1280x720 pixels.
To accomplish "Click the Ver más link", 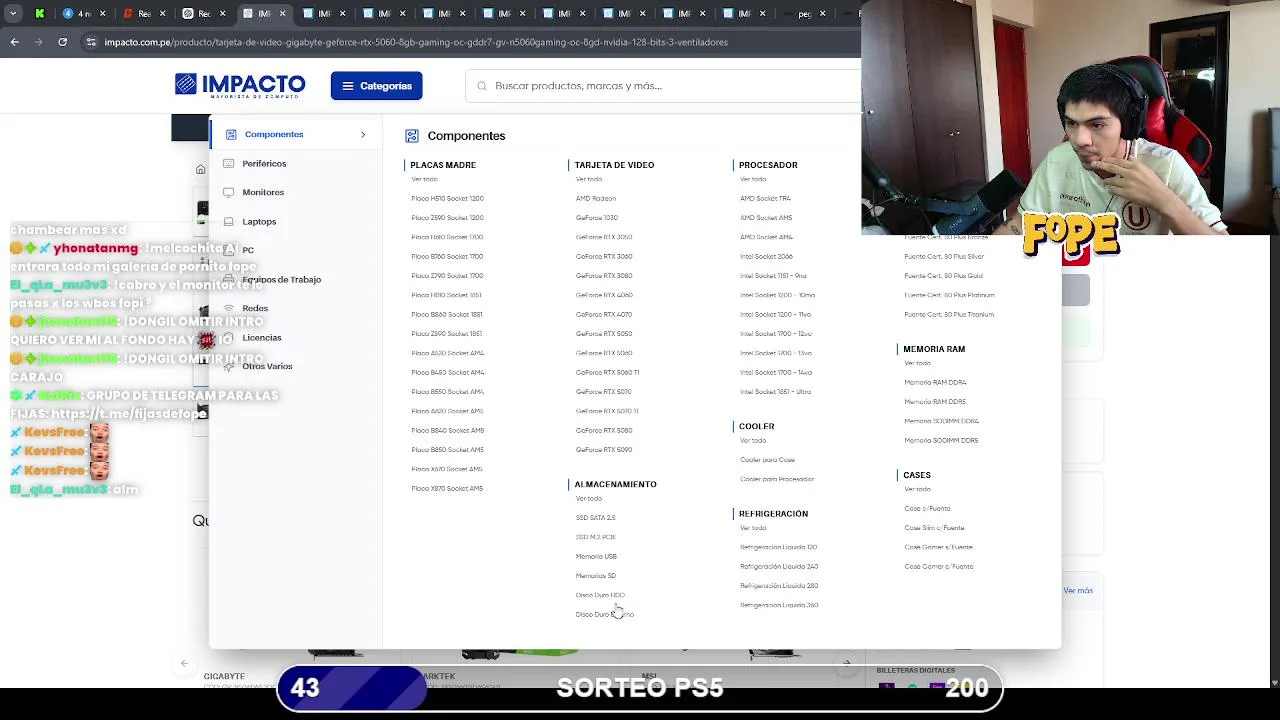I will tap(1078, 590).
